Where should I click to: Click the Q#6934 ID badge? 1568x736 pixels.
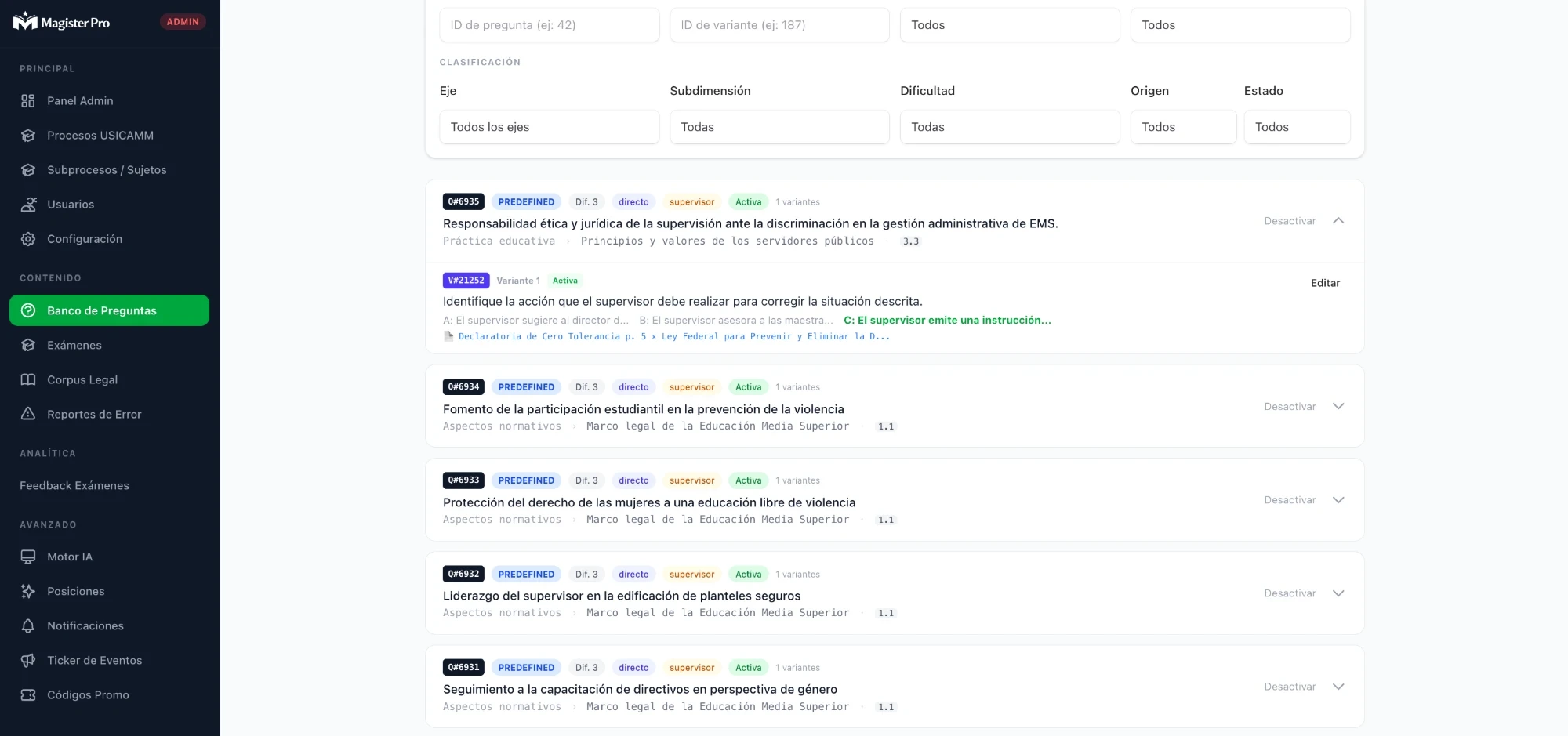pyautogui.click(x=463, y=386)
